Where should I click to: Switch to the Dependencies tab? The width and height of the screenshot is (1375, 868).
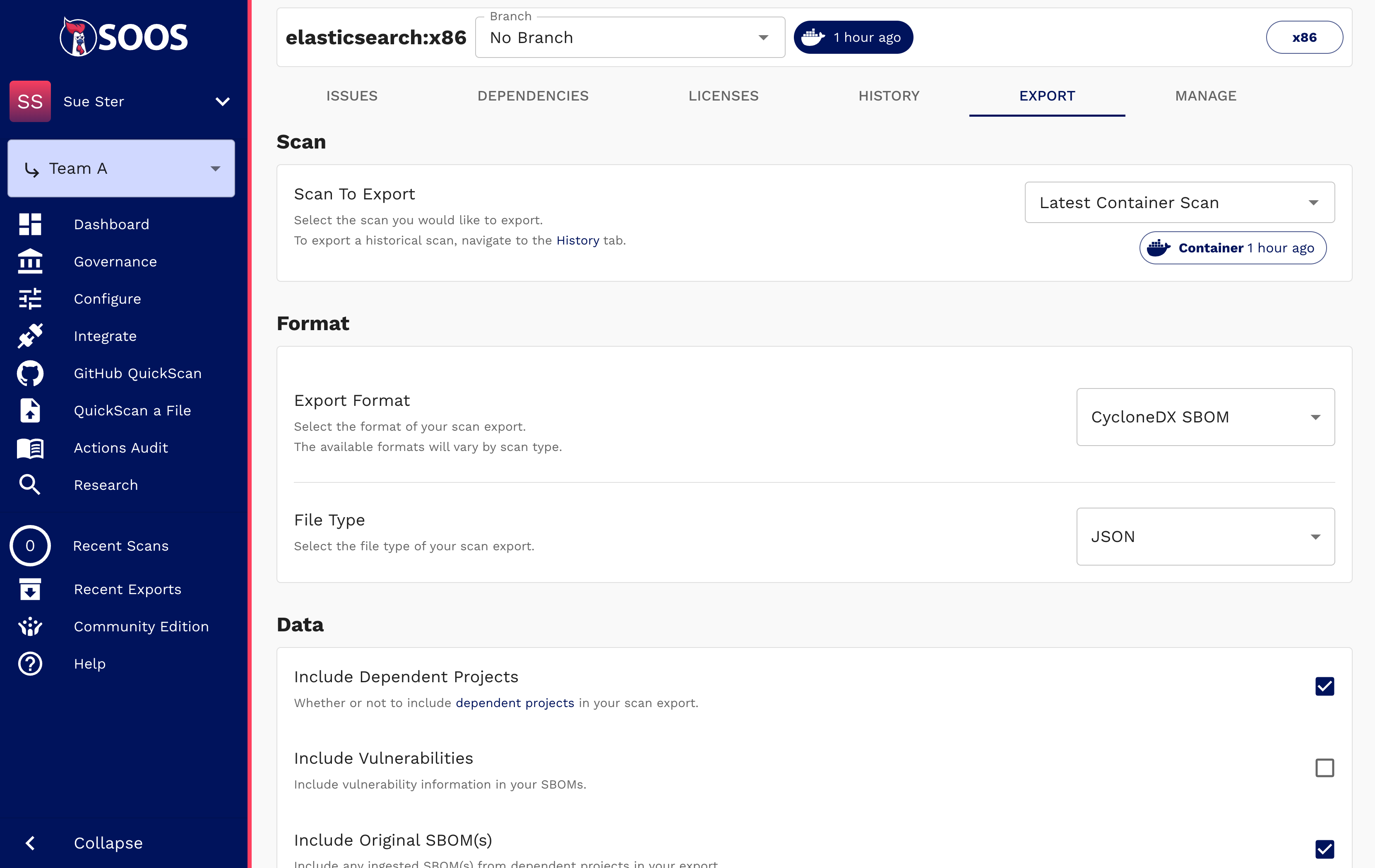tap(533, 96)
